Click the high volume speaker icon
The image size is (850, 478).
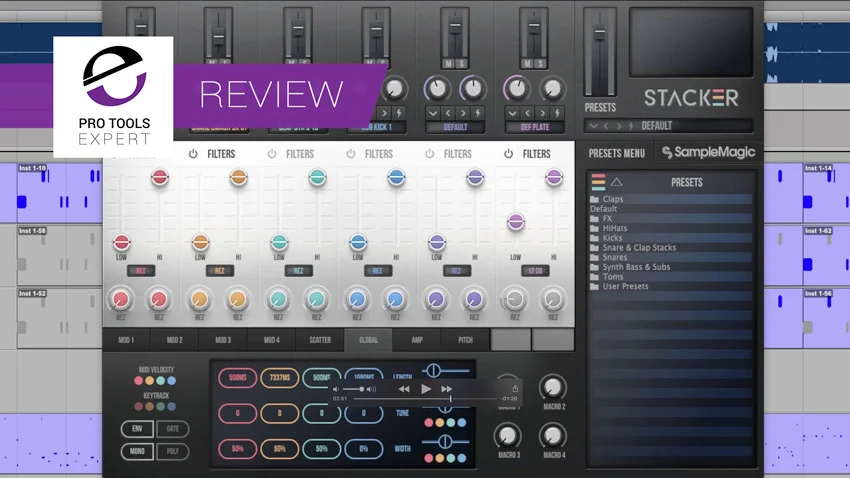371,389
